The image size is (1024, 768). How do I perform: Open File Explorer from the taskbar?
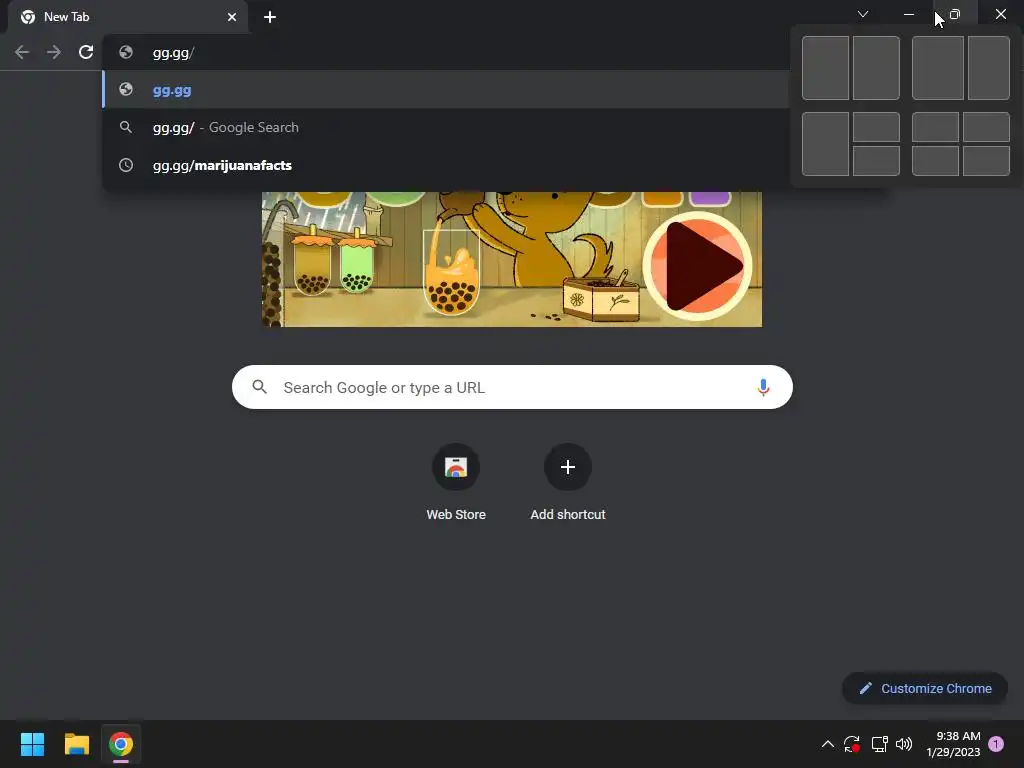click(76, 744)
